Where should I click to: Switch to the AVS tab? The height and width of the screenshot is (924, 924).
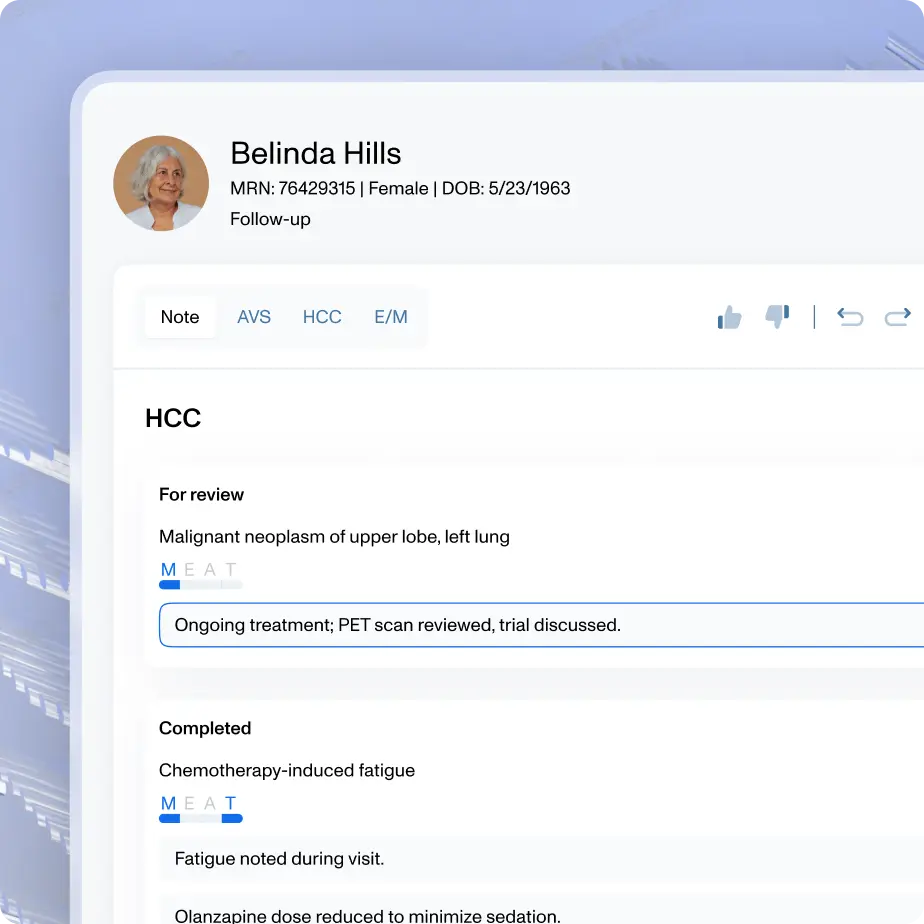(254, 317)
